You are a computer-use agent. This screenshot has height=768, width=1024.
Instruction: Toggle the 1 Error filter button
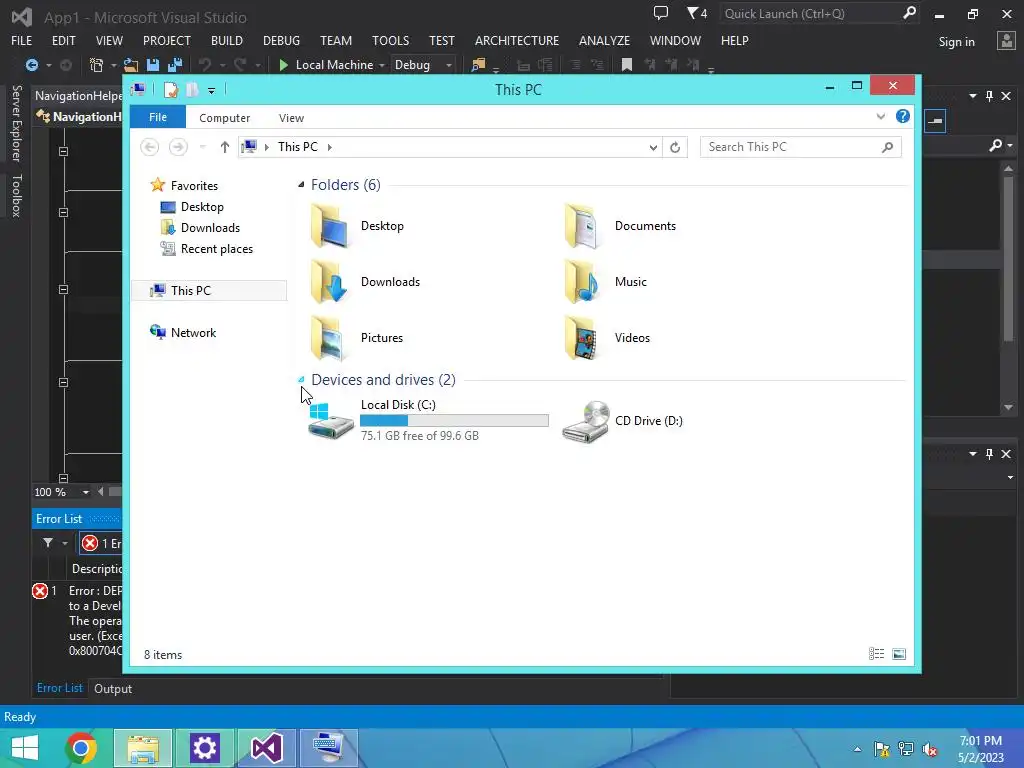(x=102, y=543)
